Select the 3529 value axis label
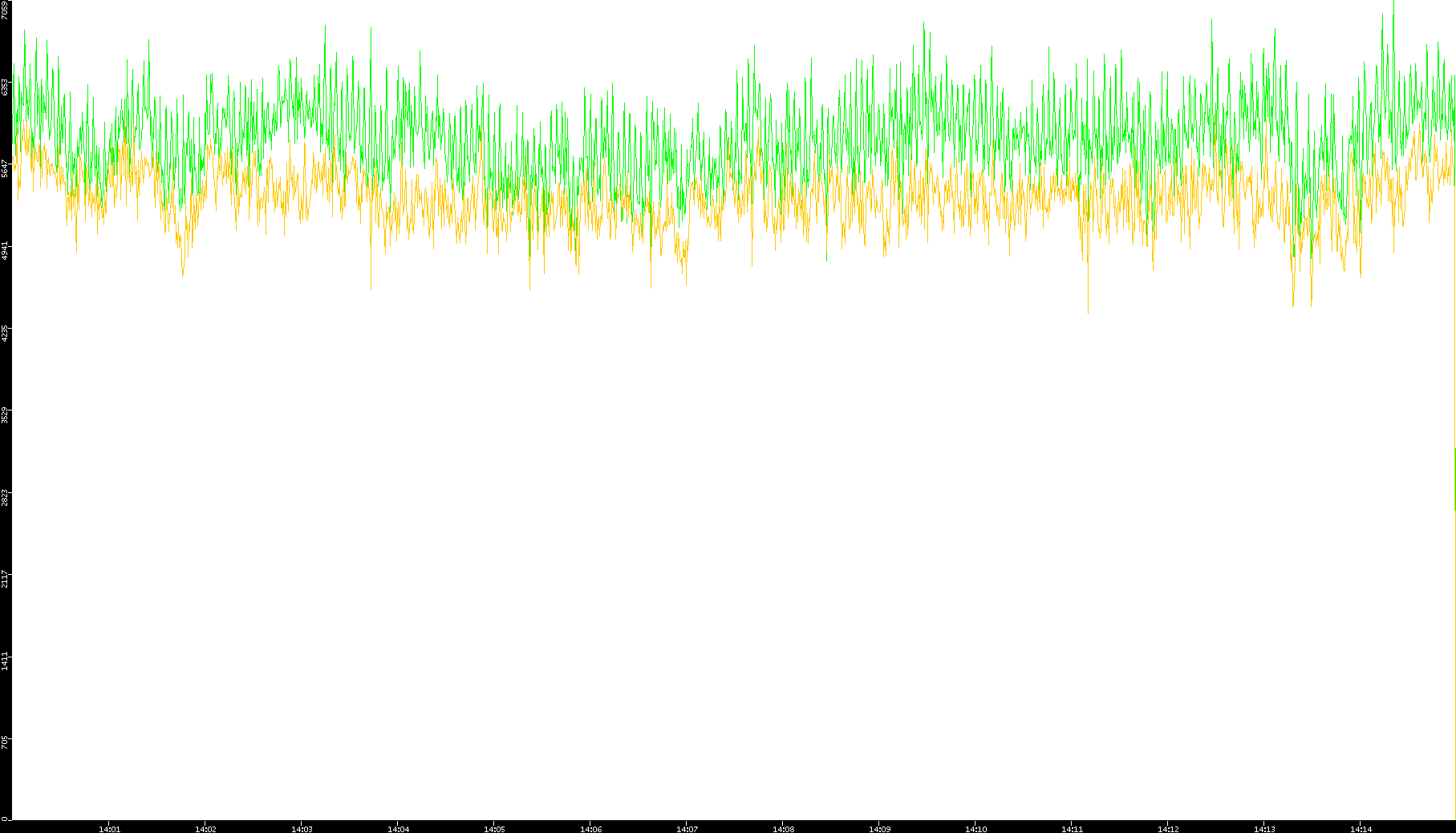Viewport: 1456px width, 833px height. click(x=5, y=414)
